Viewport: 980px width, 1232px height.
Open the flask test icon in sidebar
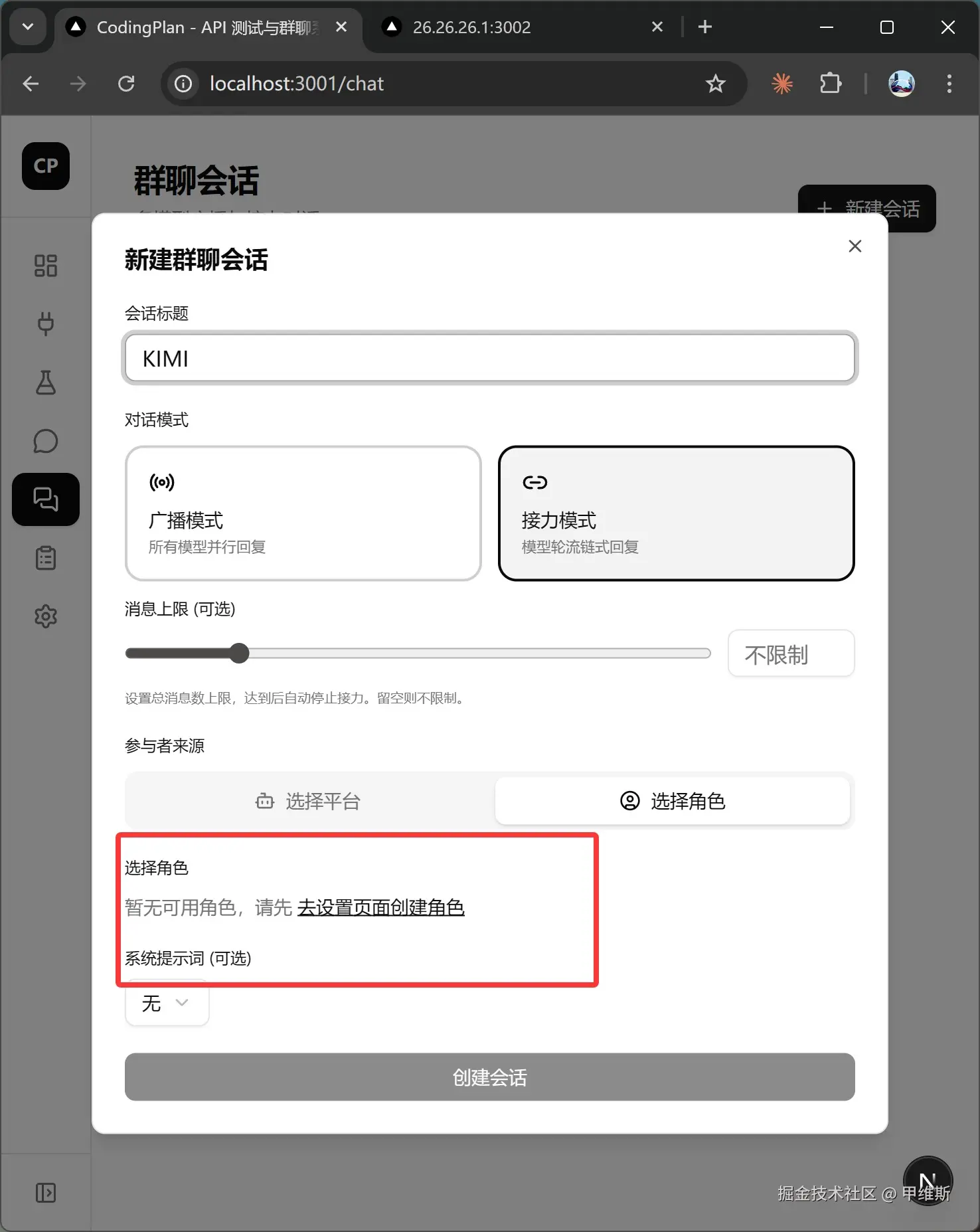tap(45, 383)
